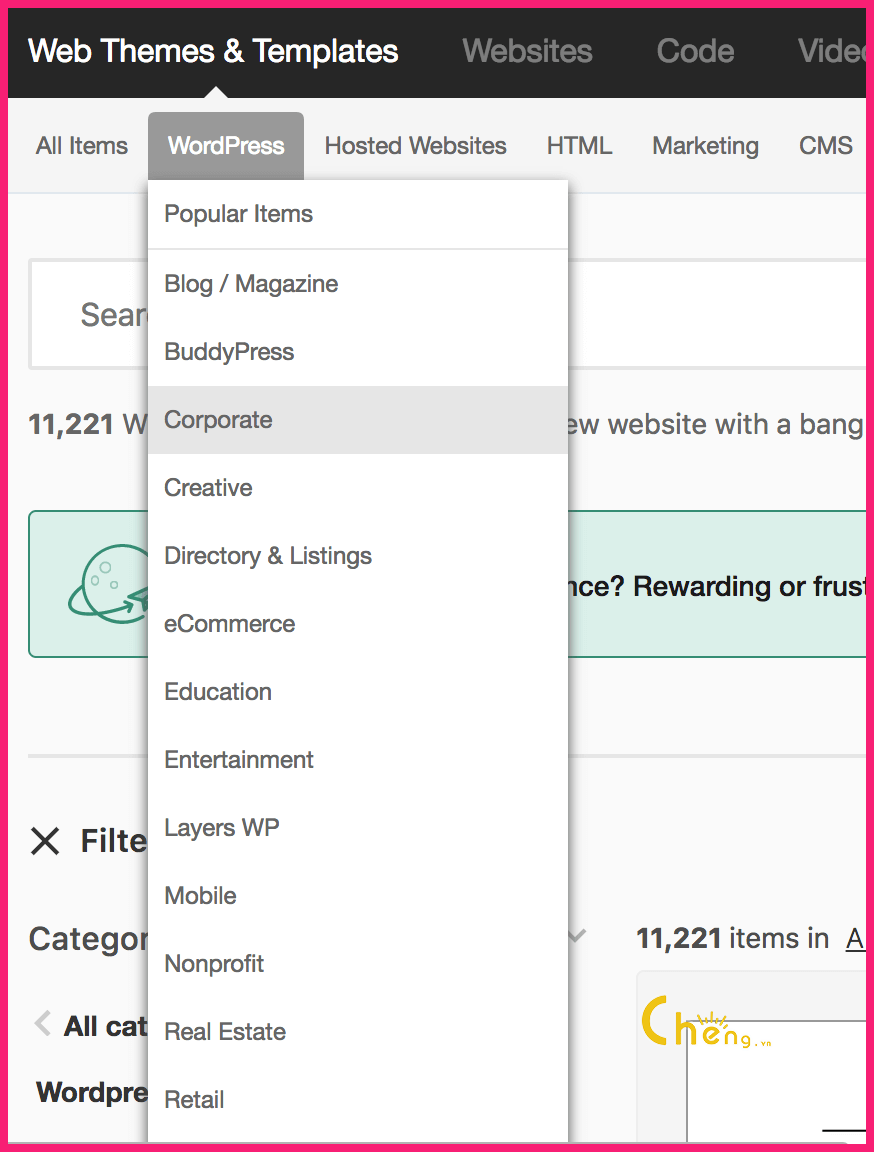Screen dimensions: 874x1152
Task: Open the Code top navigation link
Action: point(695,51)
